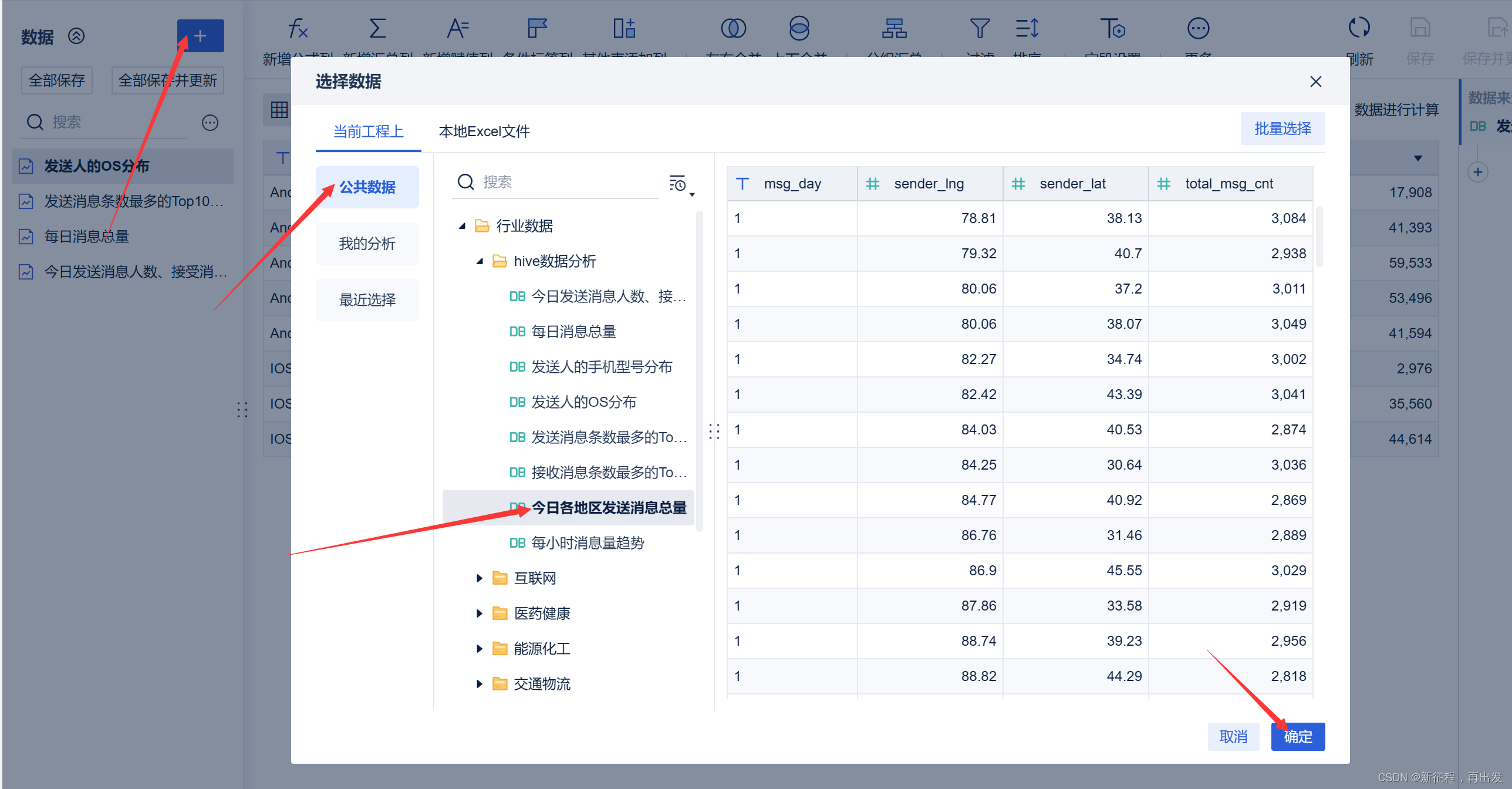Click the refresh icon in toolbar

[x=1359, y=27]
